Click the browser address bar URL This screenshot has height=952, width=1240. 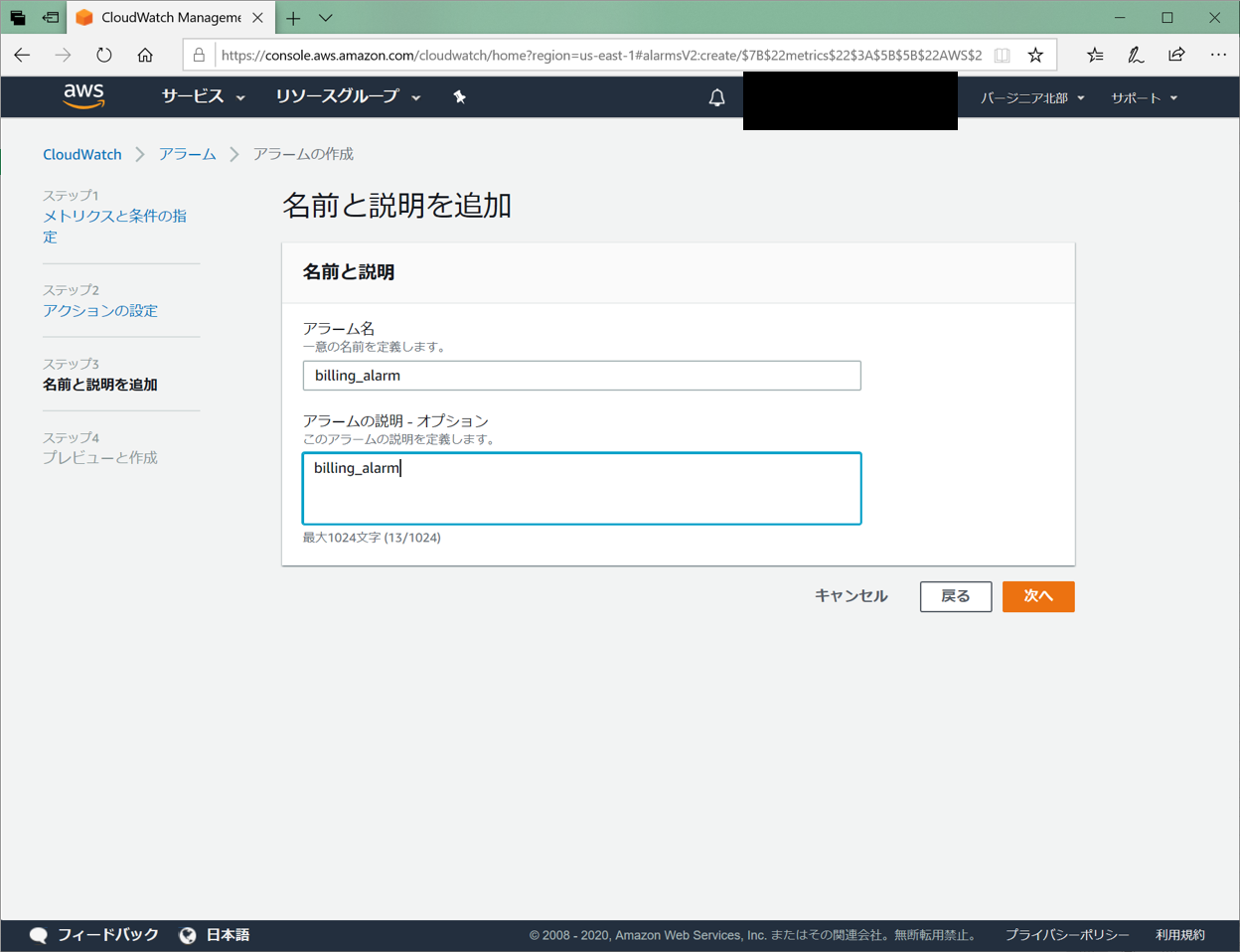click(x=601, y=55)
